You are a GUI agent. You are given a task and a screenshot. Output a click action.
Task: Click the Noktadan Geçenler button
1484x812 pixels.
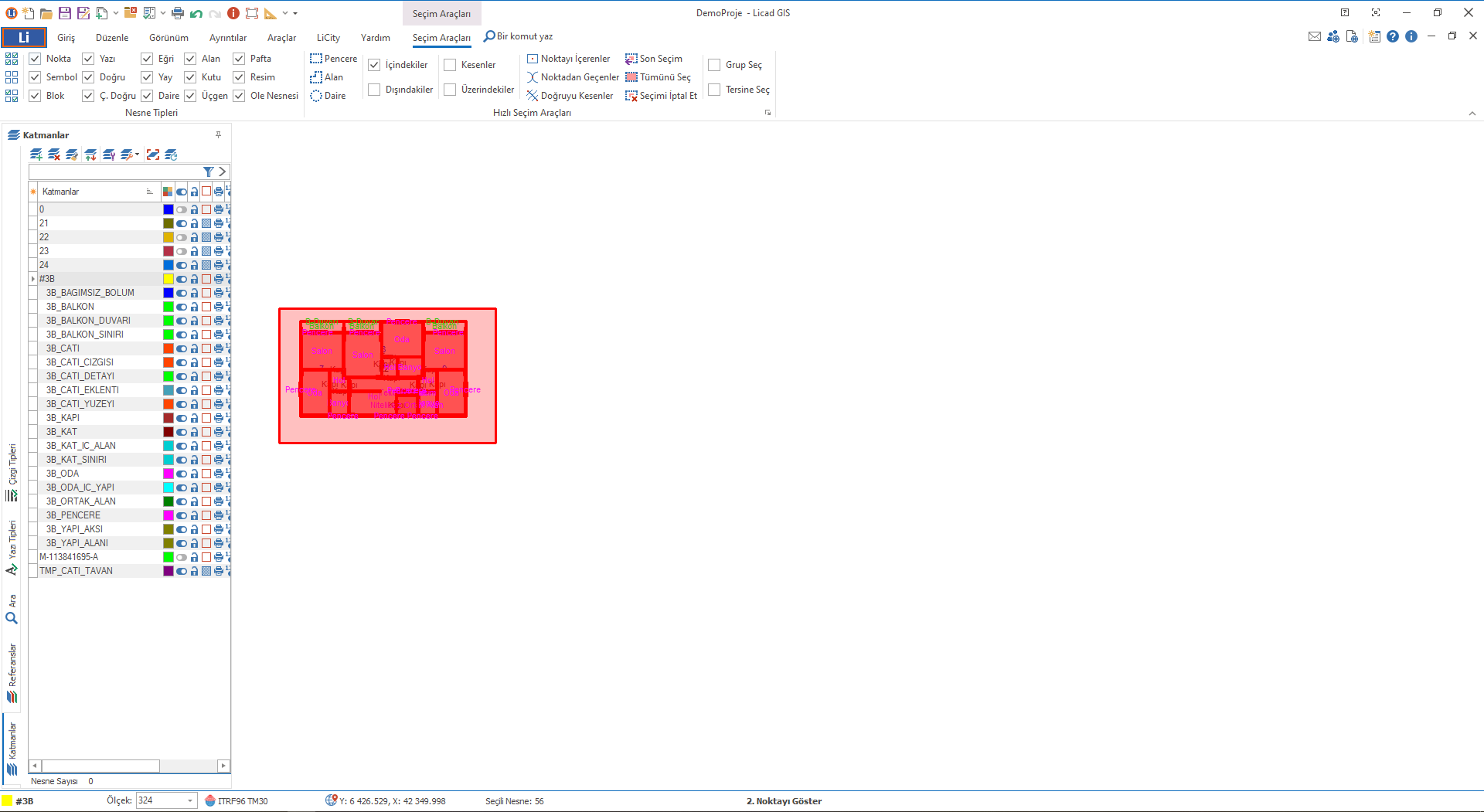click(x=574, y=77)
